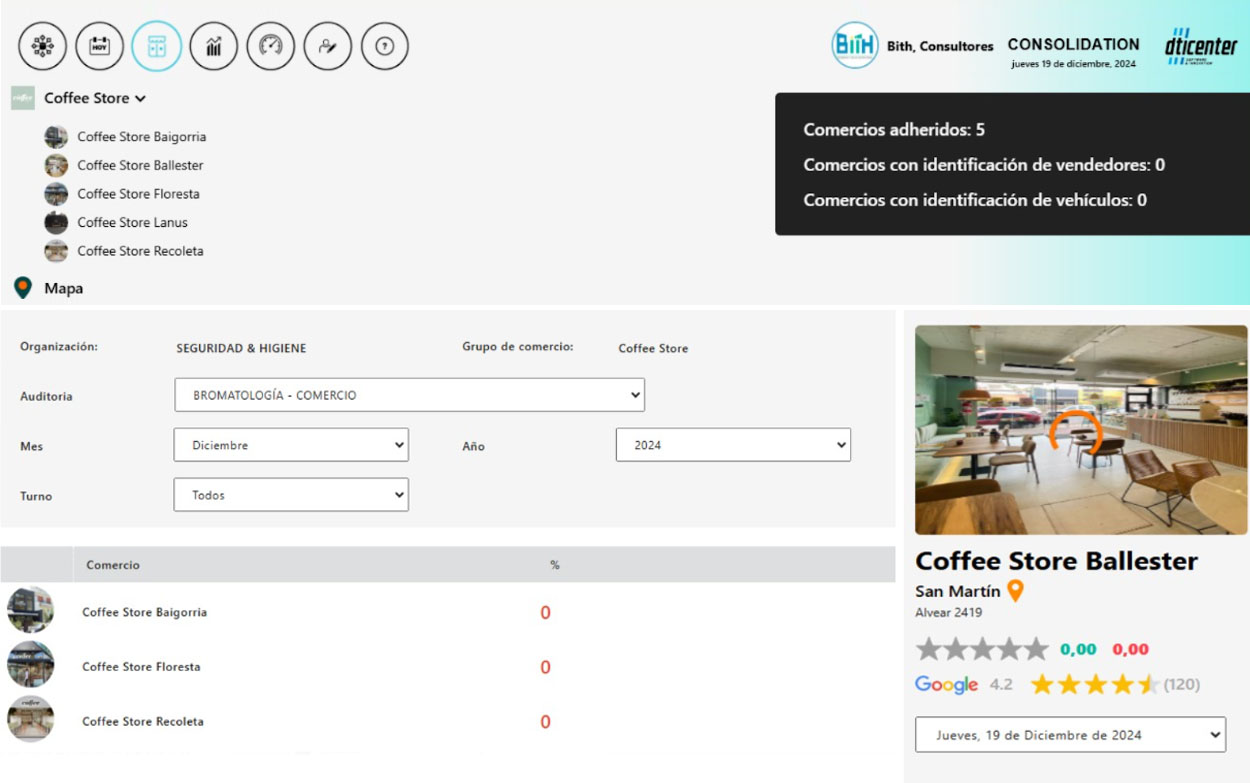Click the orange location pin beside San Martín
The height and width of the screenshot is (783, 1250).
(1015, 591)
